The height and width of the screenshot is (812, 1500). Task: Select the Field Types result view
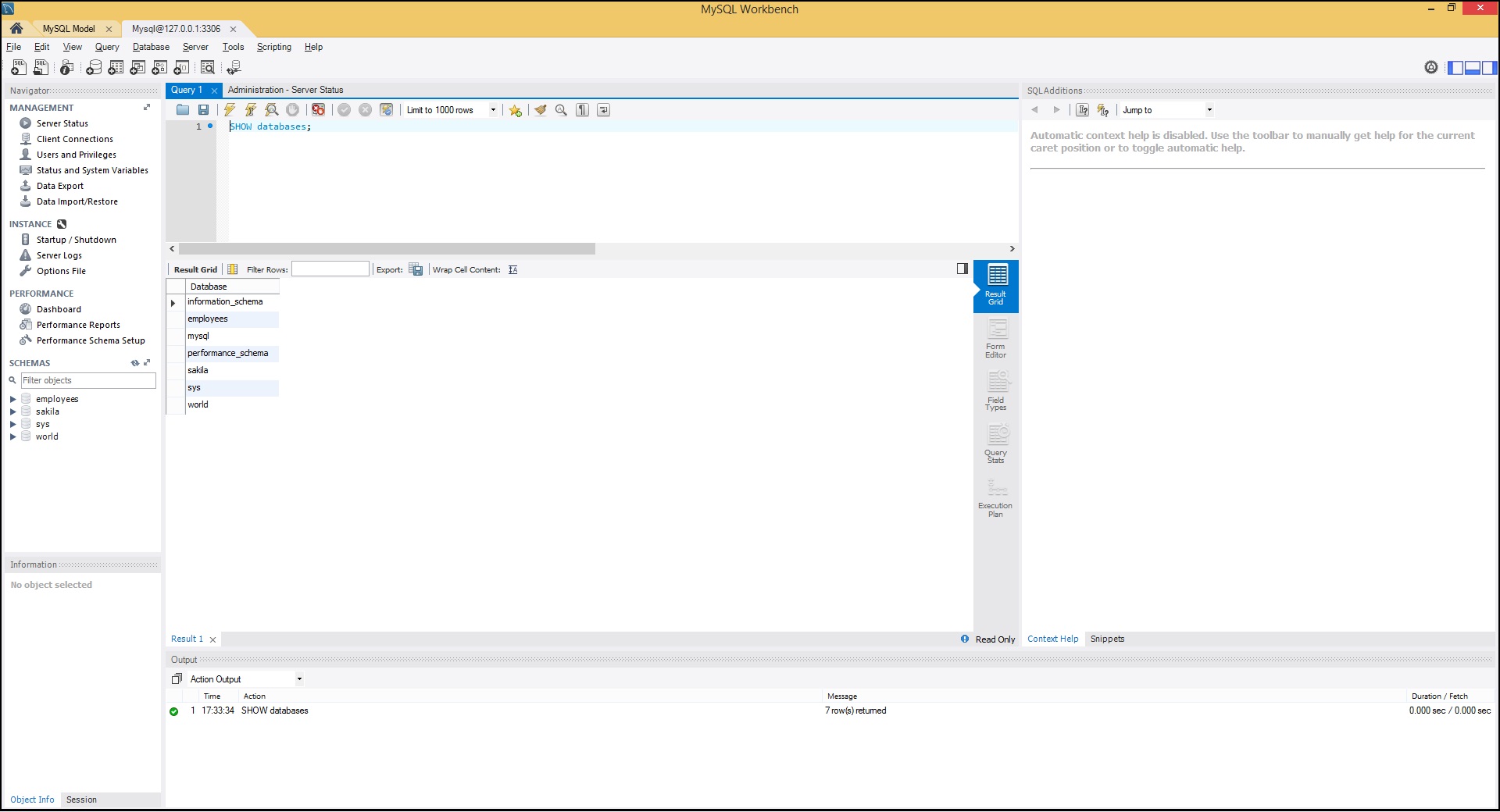pyautogui.click(x=996, y=390)
